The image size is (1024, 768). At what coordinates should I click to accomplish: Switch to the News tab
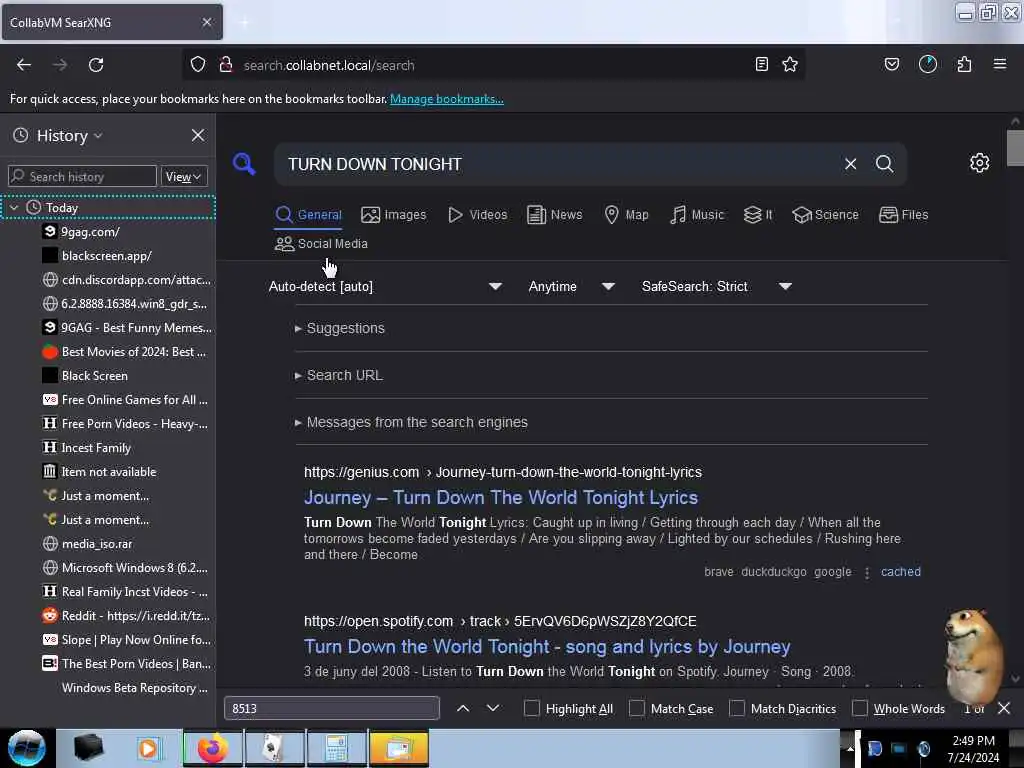(x=554, y=215)
